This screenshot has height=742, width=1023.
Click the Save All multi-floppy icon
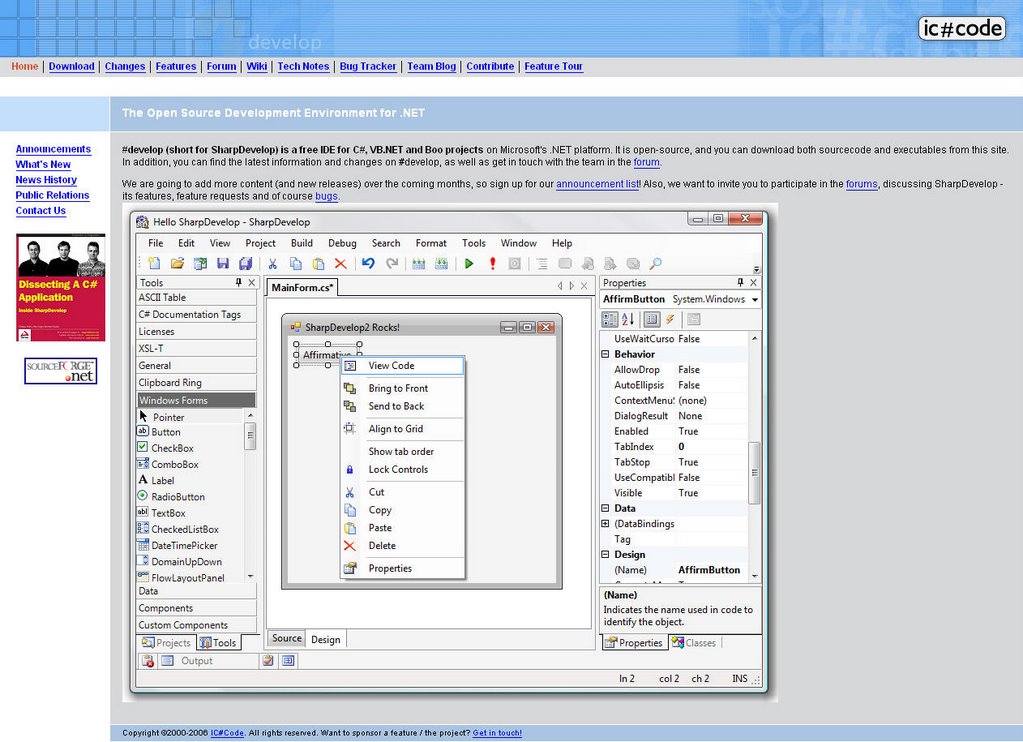(x=245, y=264)
